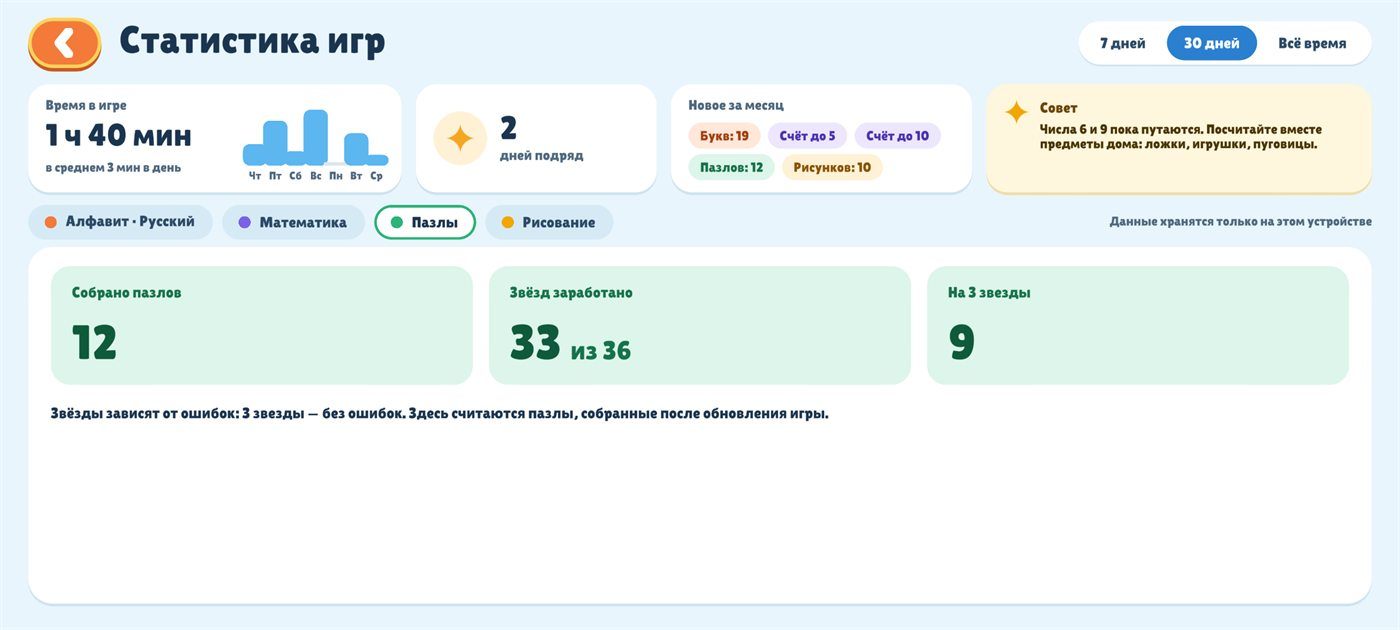The height and width of the screenshot is (630, 1400).
Task: Click tip text about numbers 6 and 9
Action: pos(1180,137)
